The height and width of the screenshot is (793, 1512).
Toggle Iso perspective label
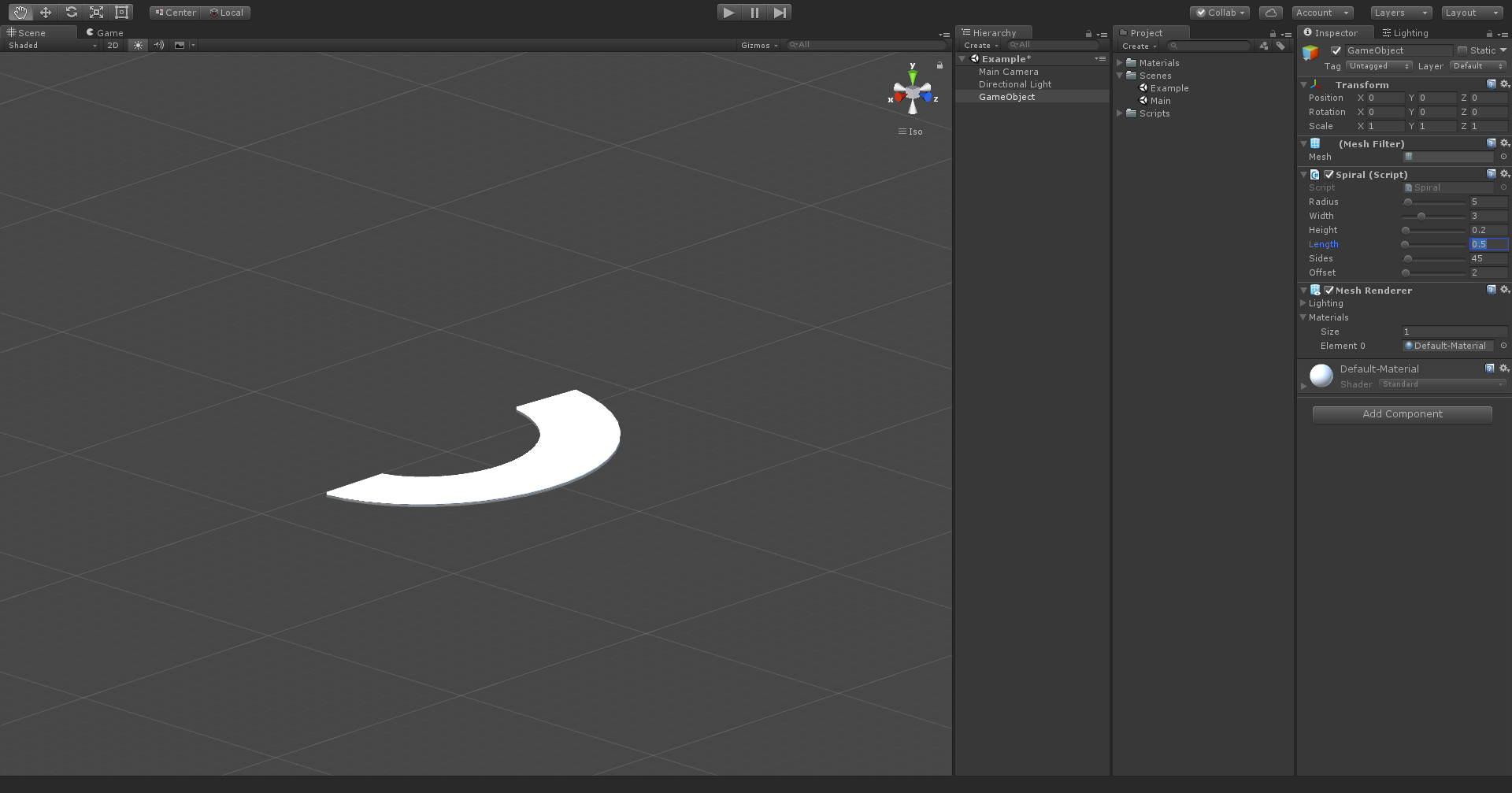click(x=910, y=132)
